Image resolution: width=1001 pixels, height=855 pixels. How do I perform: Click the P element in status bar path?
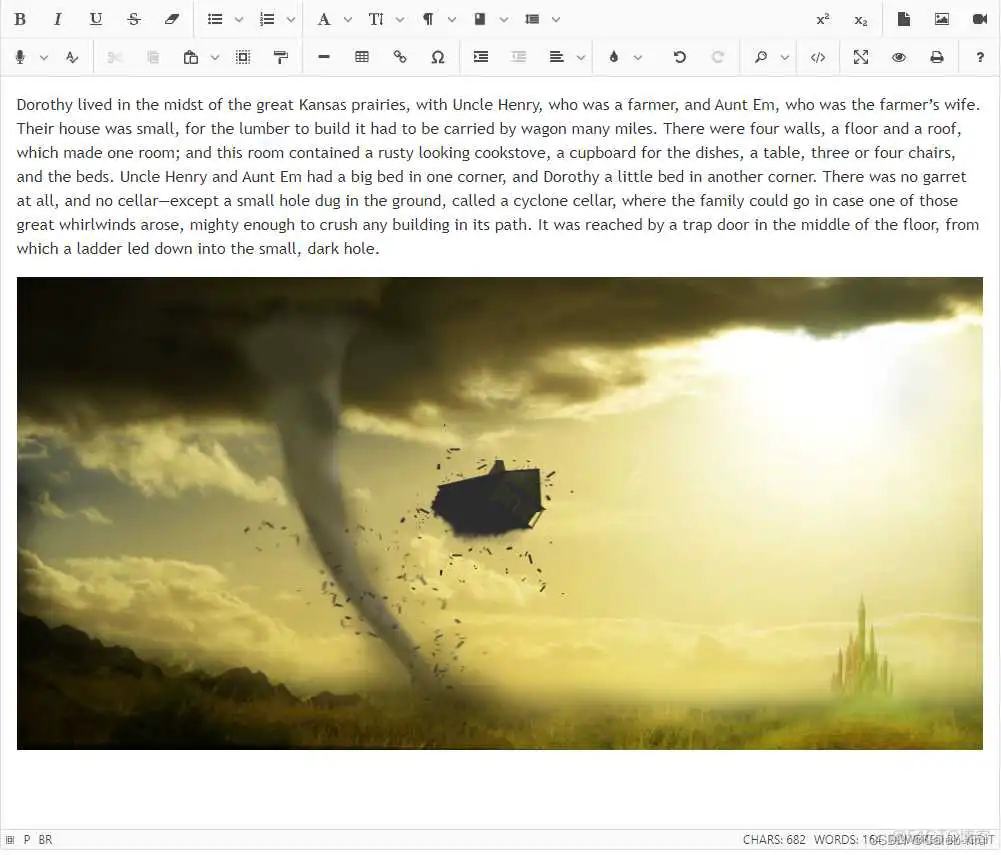click(27, 840)
